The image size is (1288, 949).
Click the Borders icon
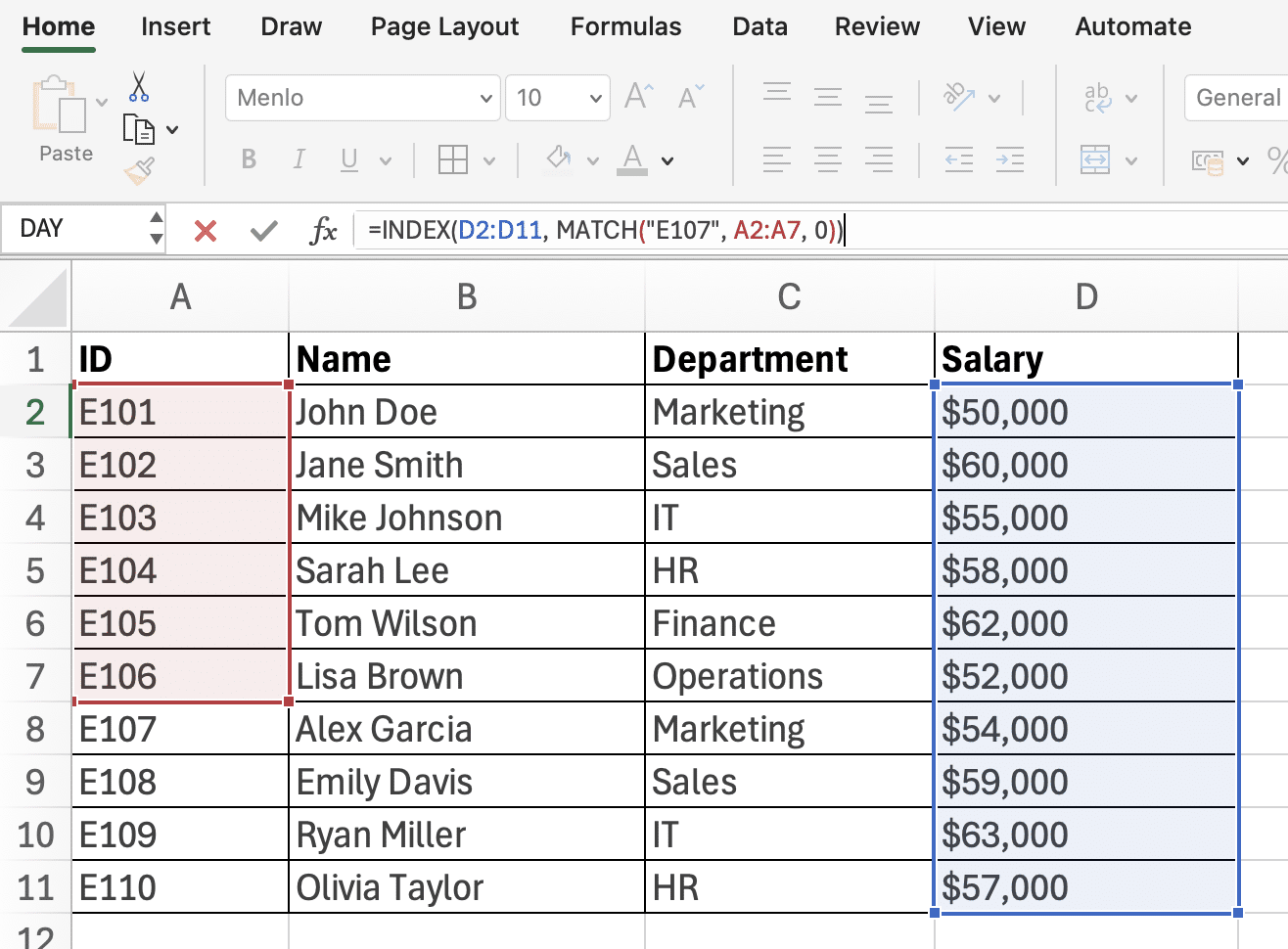click(x=453, y=159)
